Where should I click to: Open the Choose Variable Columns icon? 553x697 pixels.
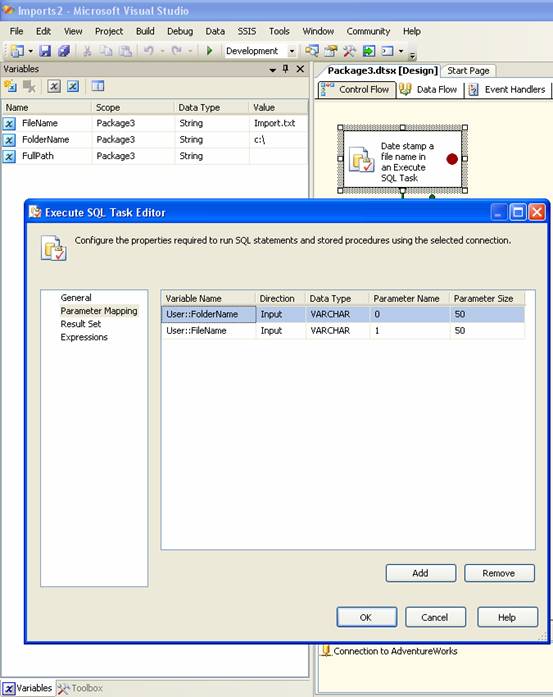(98, 86)
